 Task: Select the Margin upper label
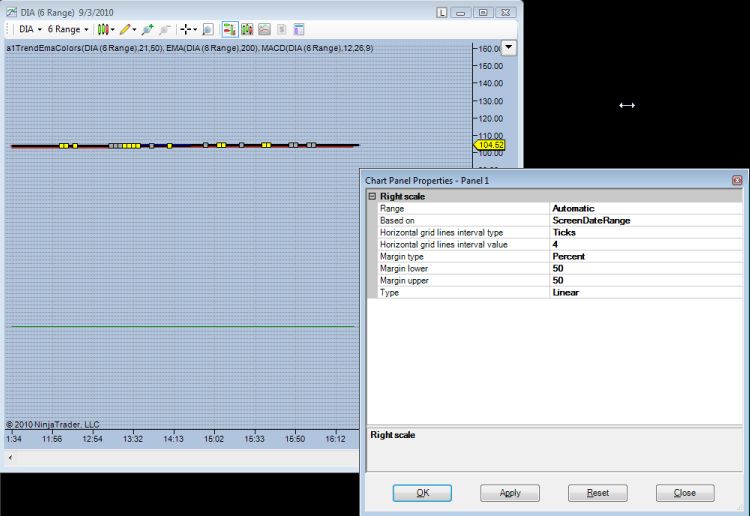404,280
